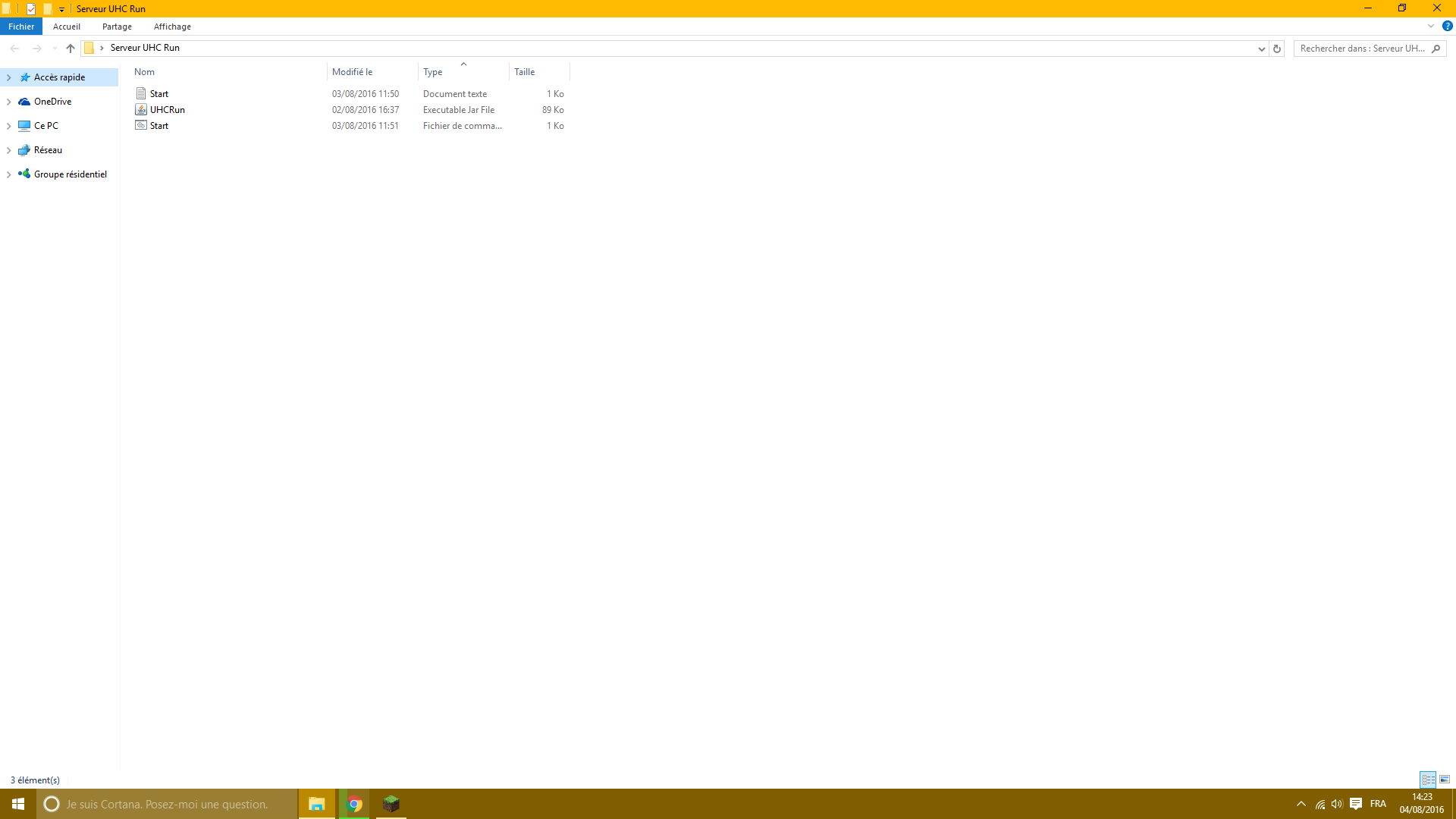Go up one folder level arrow
Viewport: 1456px width, 819px height.
(71, 49)
